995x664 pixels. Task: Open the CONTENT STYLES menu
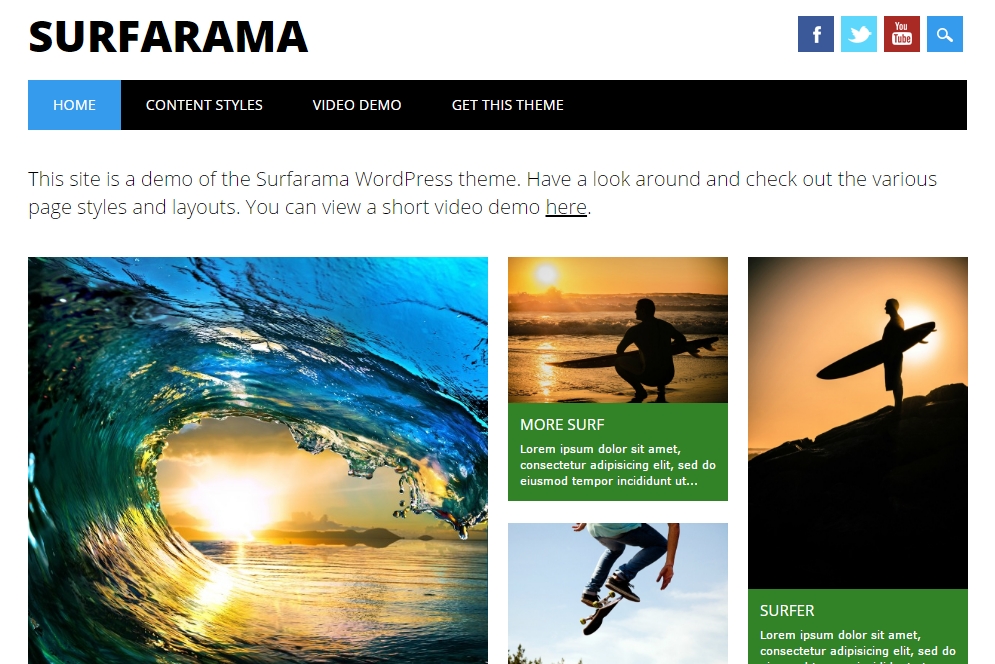(204, 105)
